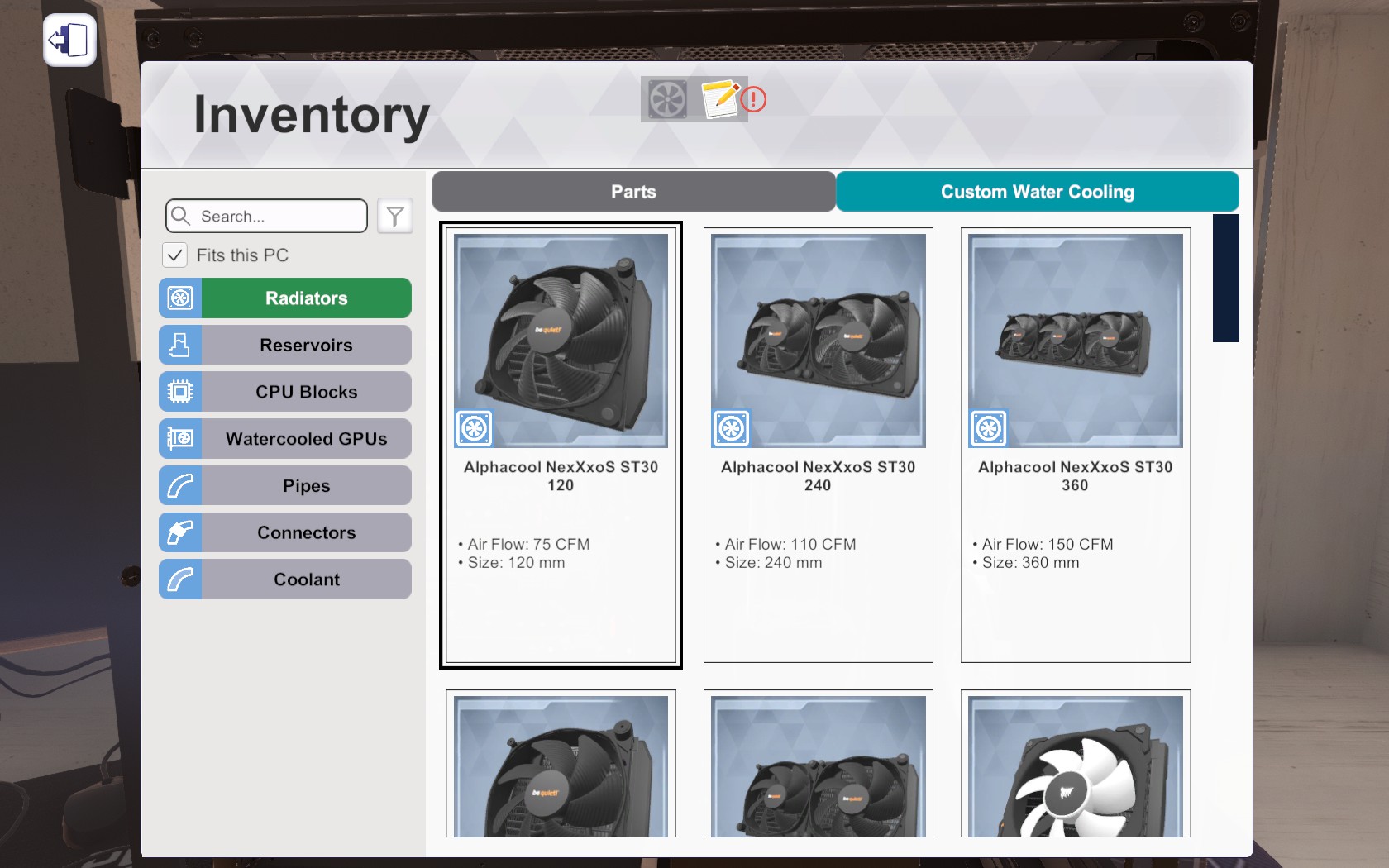The image size is (1389, 868).
Task: Click radiator badge icon on ST30 120
Action: pyautogui.click(x=474, y=428)
